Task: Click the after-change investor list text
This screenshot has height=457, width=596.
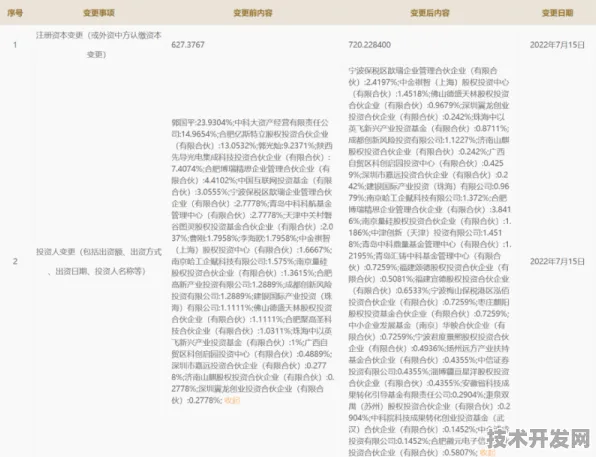Action: pos(430,261)
